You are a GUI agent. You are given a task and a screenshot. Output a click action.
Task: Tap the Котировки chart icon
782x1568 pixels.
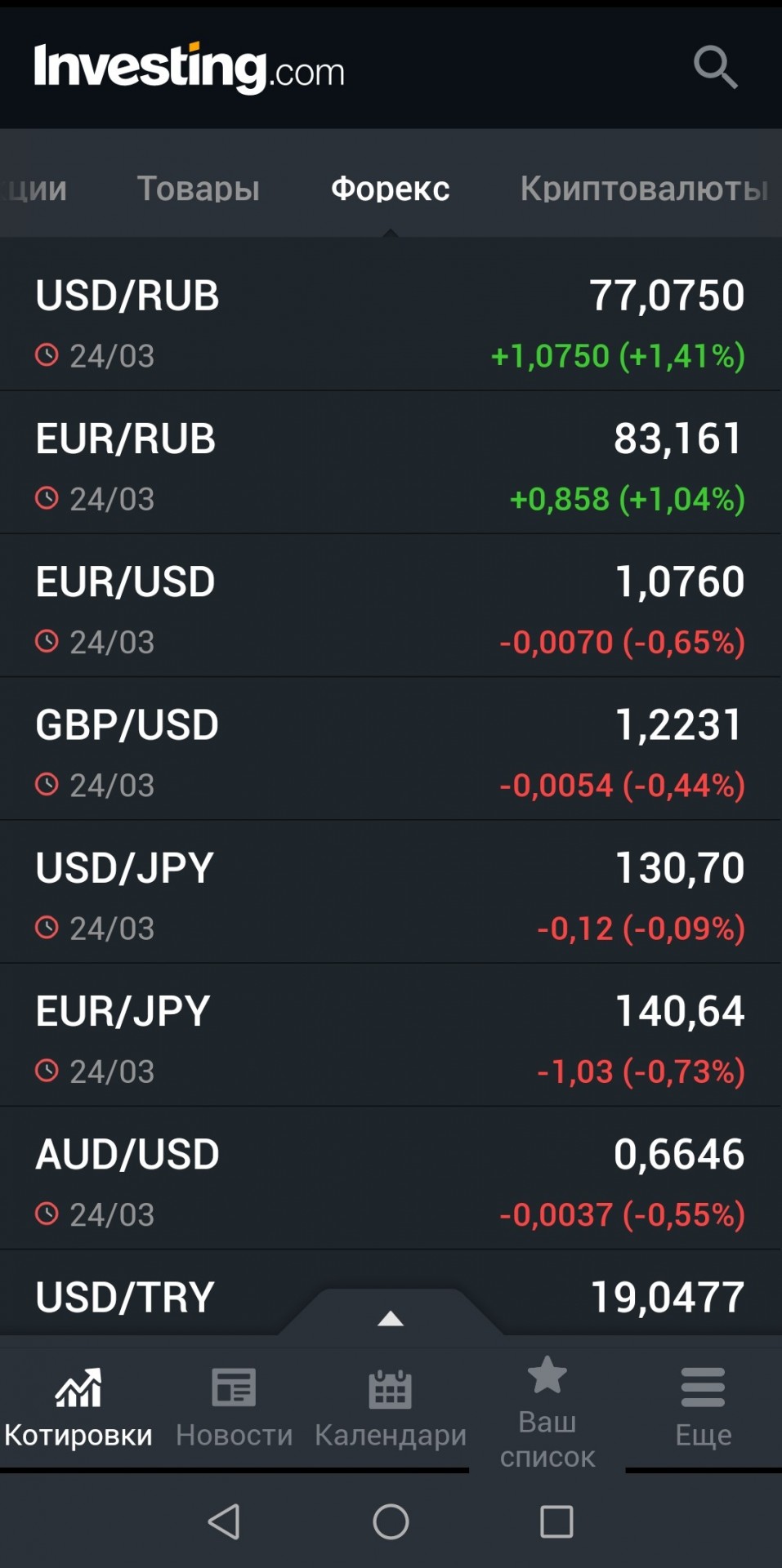(78, 1388)
